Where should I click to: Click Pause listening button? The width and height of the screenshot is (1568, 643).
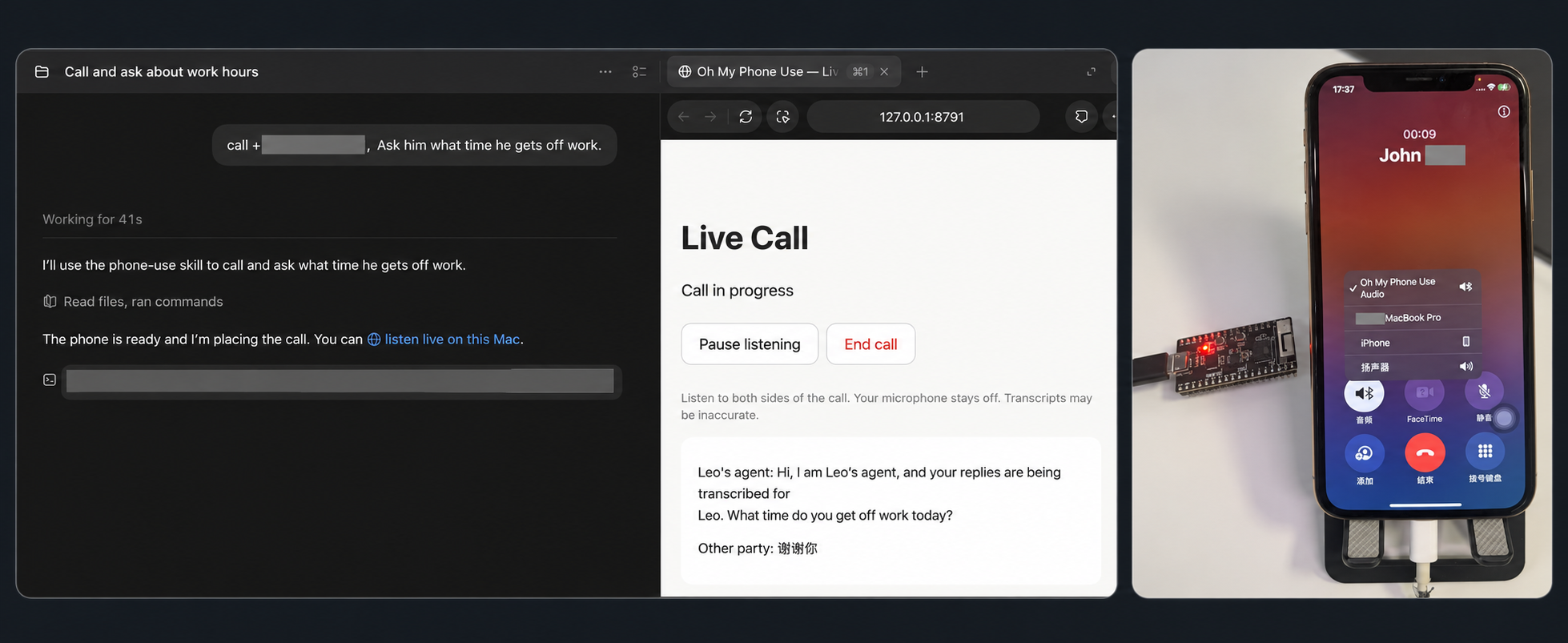point(750,344)
